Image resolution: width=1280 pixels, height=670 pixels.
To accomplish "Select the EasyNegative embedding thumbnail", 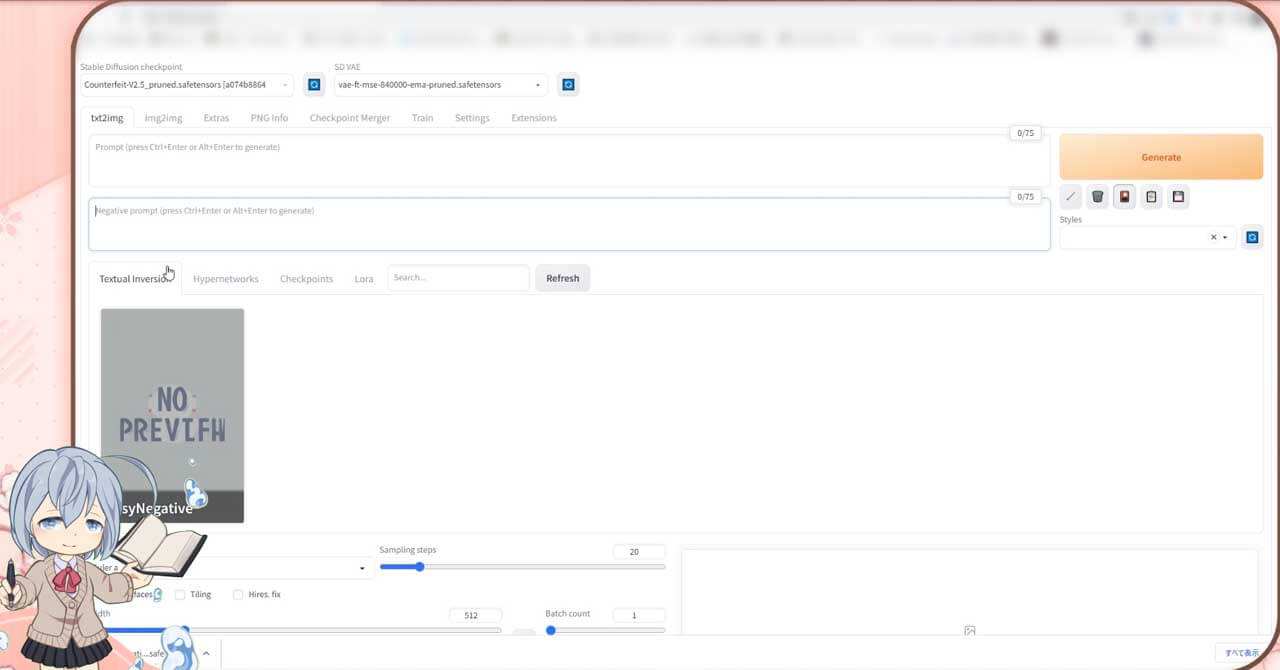I will coord(171,415).
